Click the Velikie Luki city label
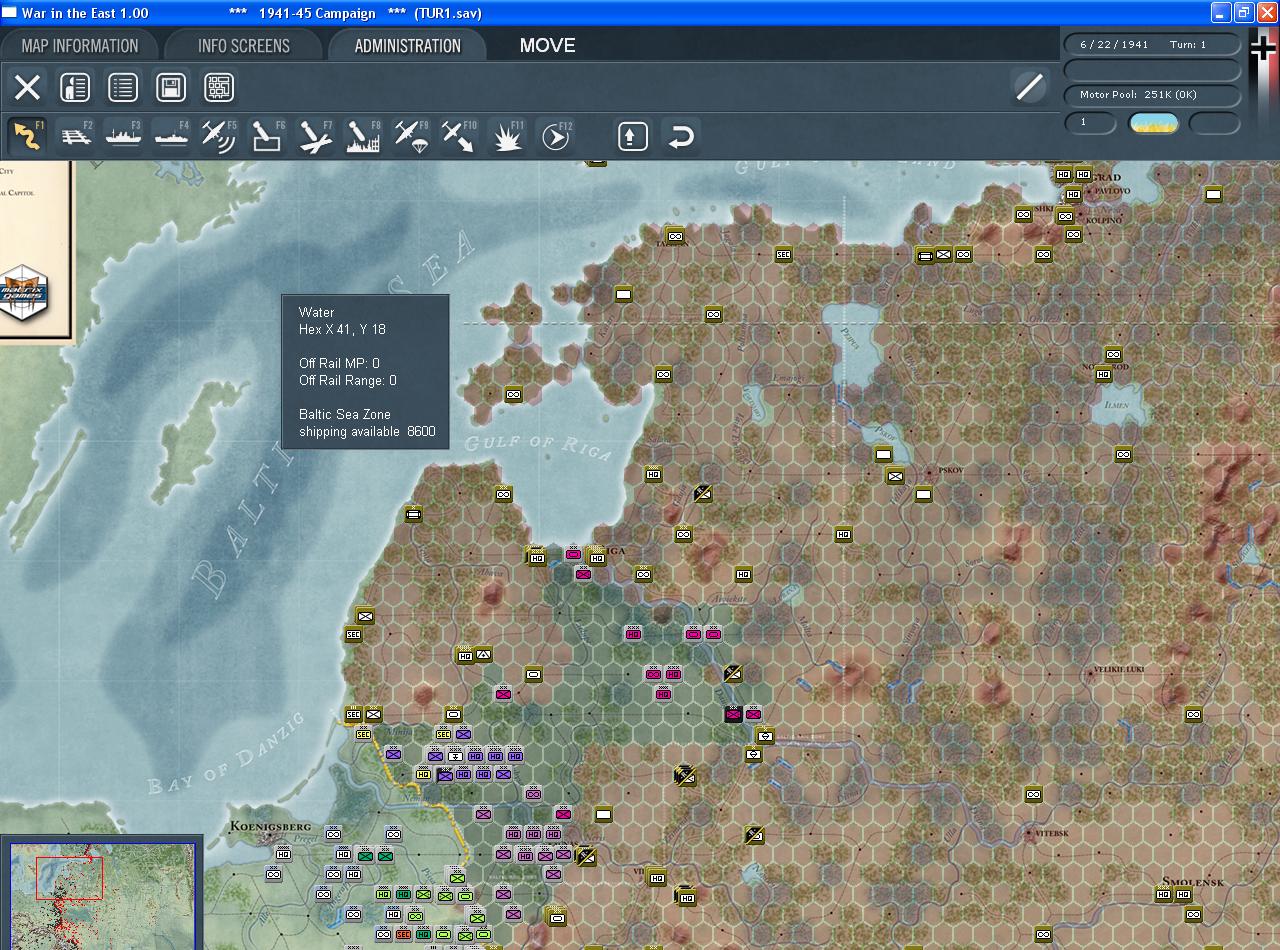 click(x=1119, y=669)
